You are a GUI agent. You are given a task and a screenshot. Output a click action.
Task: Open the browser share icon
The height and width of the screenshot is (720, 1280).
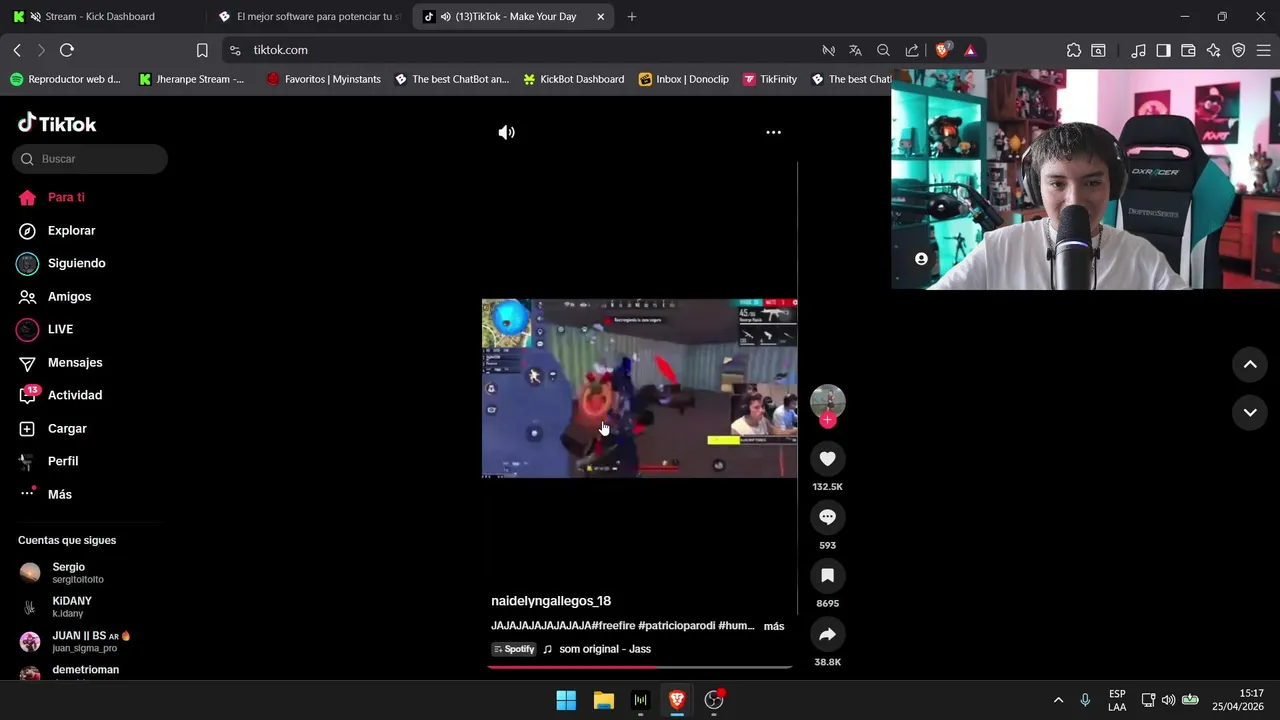coord(912,50)
